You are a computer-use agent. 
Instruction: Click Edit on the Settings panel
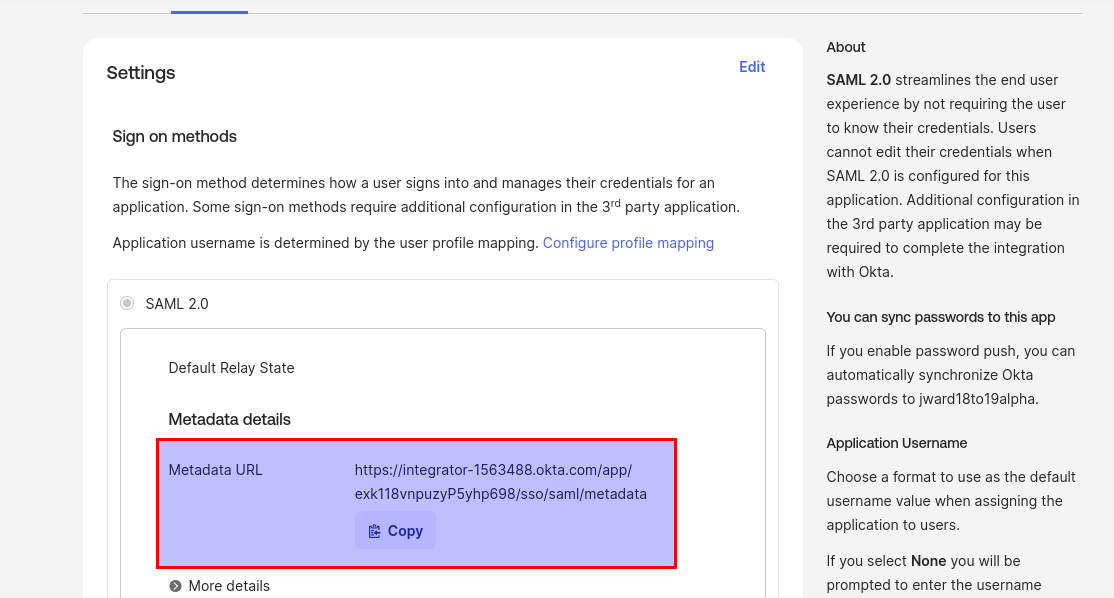(752, 67)
